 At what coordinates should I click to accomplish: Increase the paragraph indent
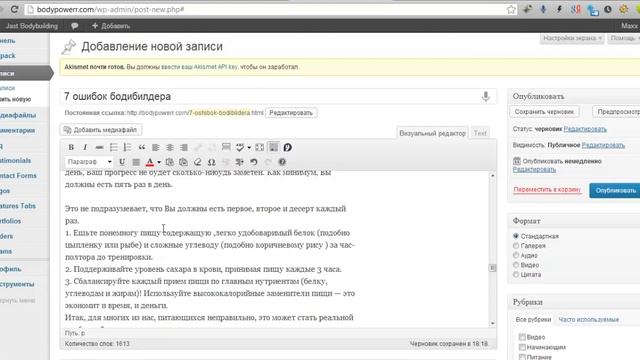click(x=240, y=162)
